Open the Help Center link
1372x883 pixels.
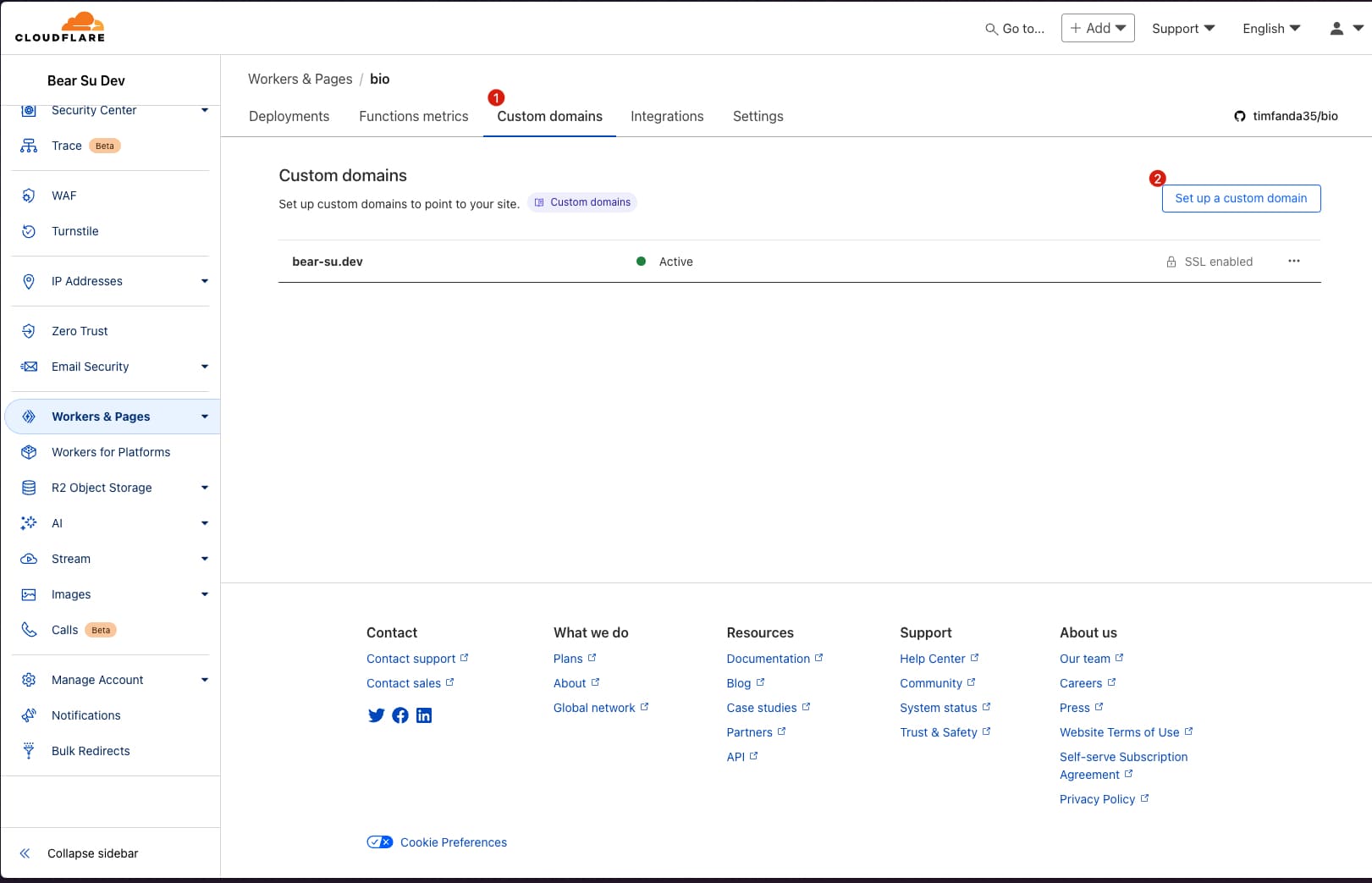click(x=939, y=659)
